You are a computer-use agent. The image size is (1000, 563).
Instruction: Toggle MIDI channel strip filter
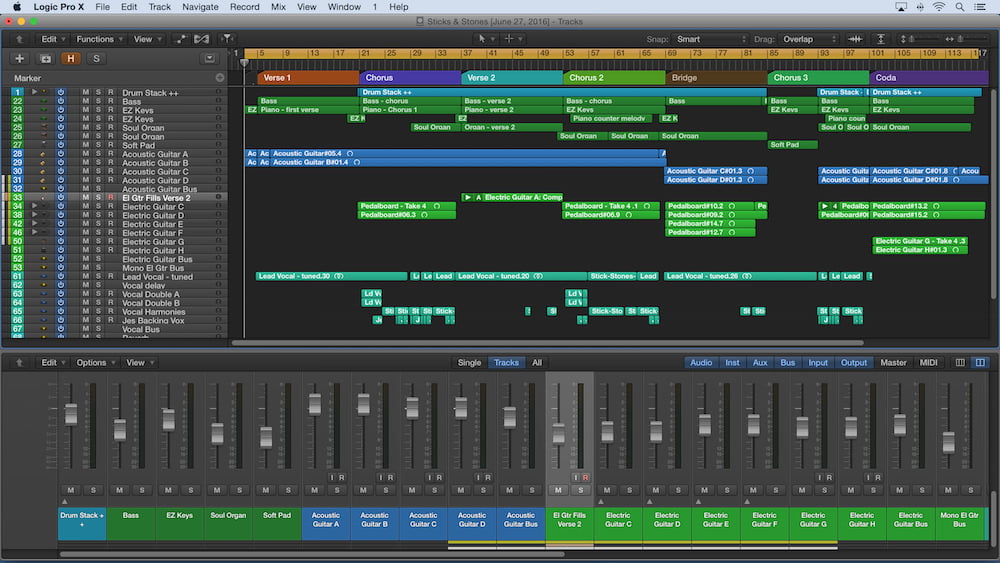click(x=929, y=362)
